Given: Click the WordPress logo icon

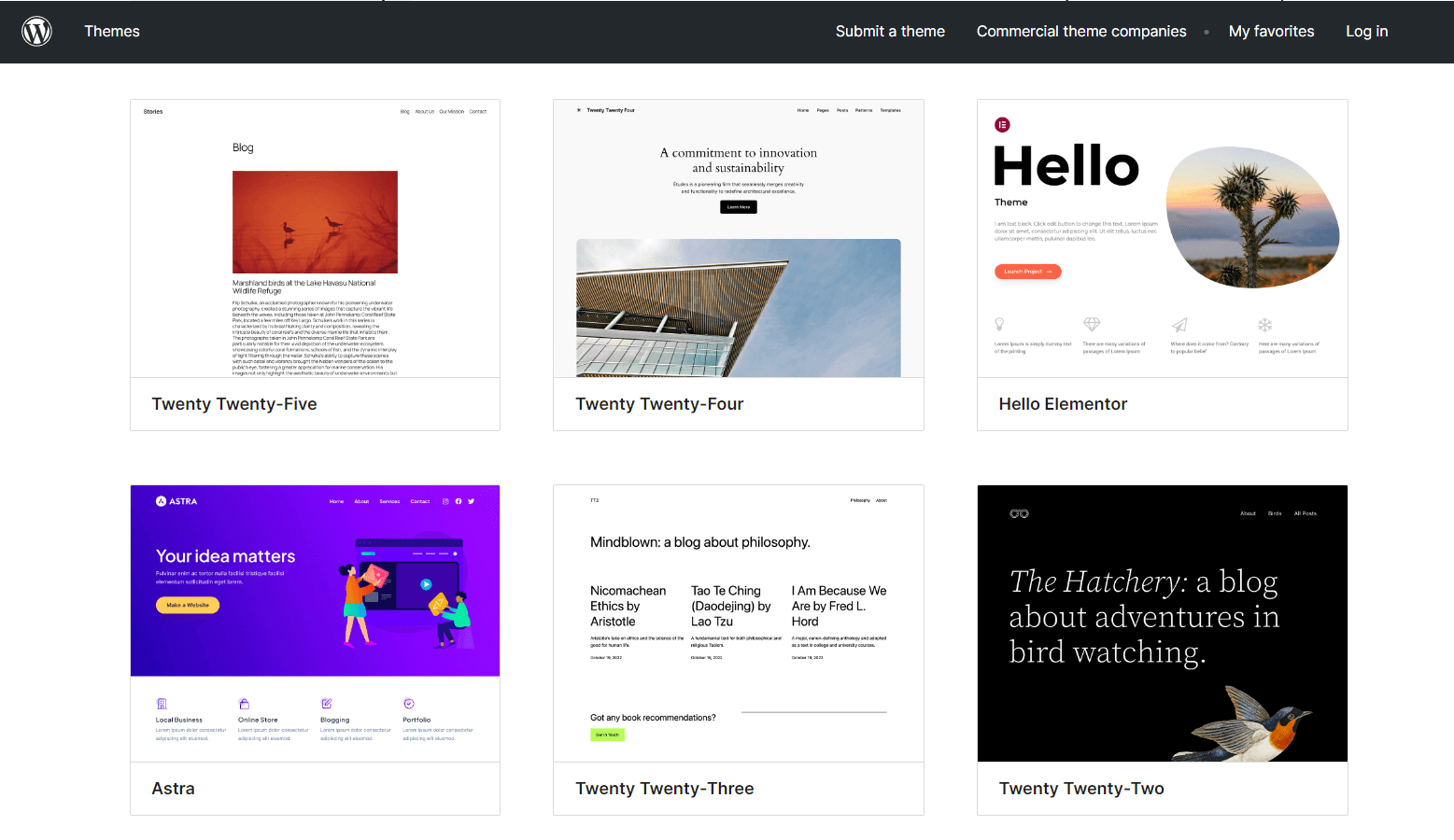Looking at the screenshot, I should tap(36, 31).
